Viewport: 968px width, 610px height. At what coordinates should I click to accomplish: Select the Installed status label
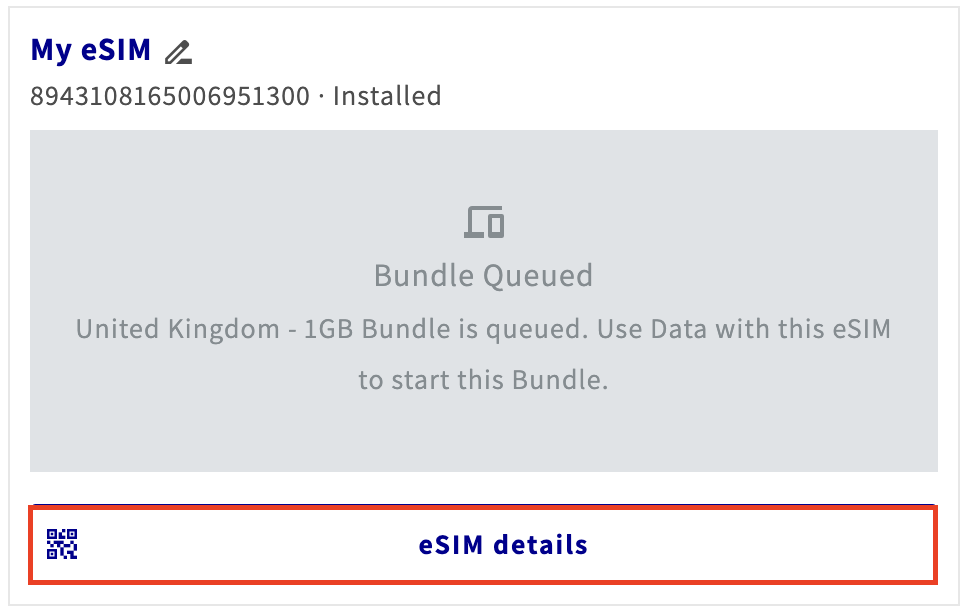pyautogui.click(x=388, y=96)
